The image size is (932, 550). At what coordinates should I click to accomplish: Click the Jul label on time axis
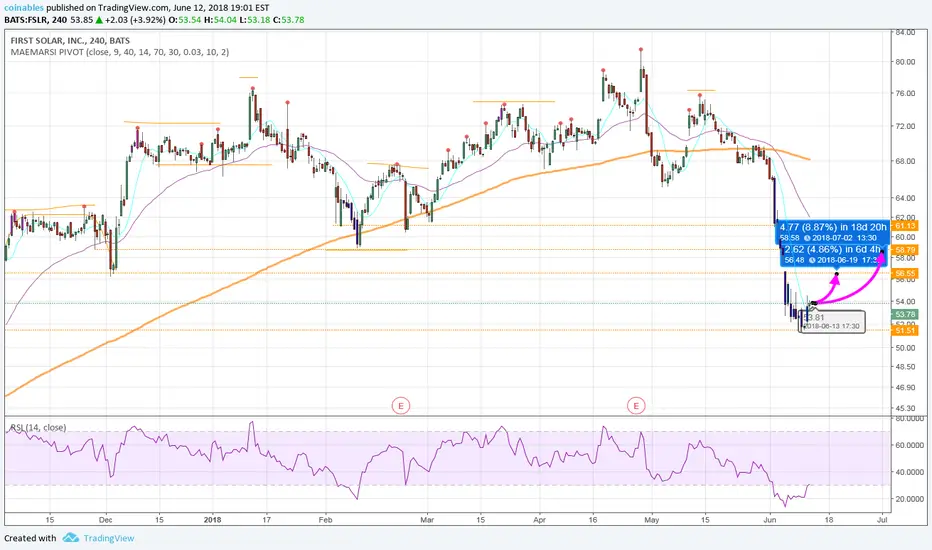(x=883, y=520)
